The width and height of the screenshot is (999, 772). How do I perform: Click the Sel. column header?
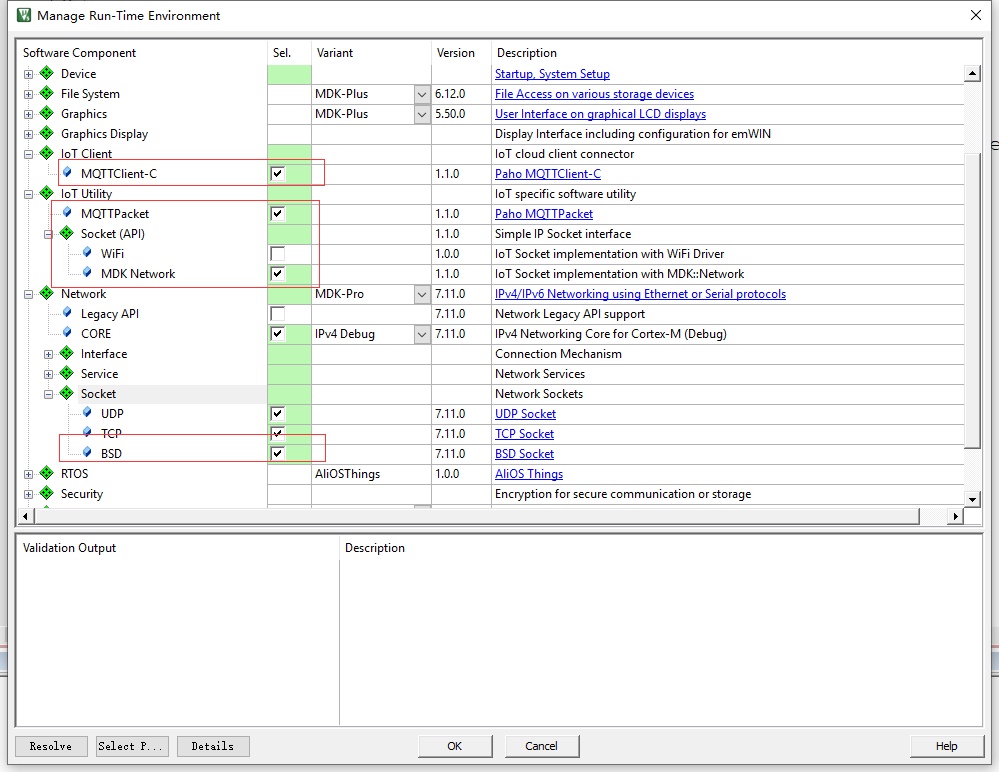289,53
